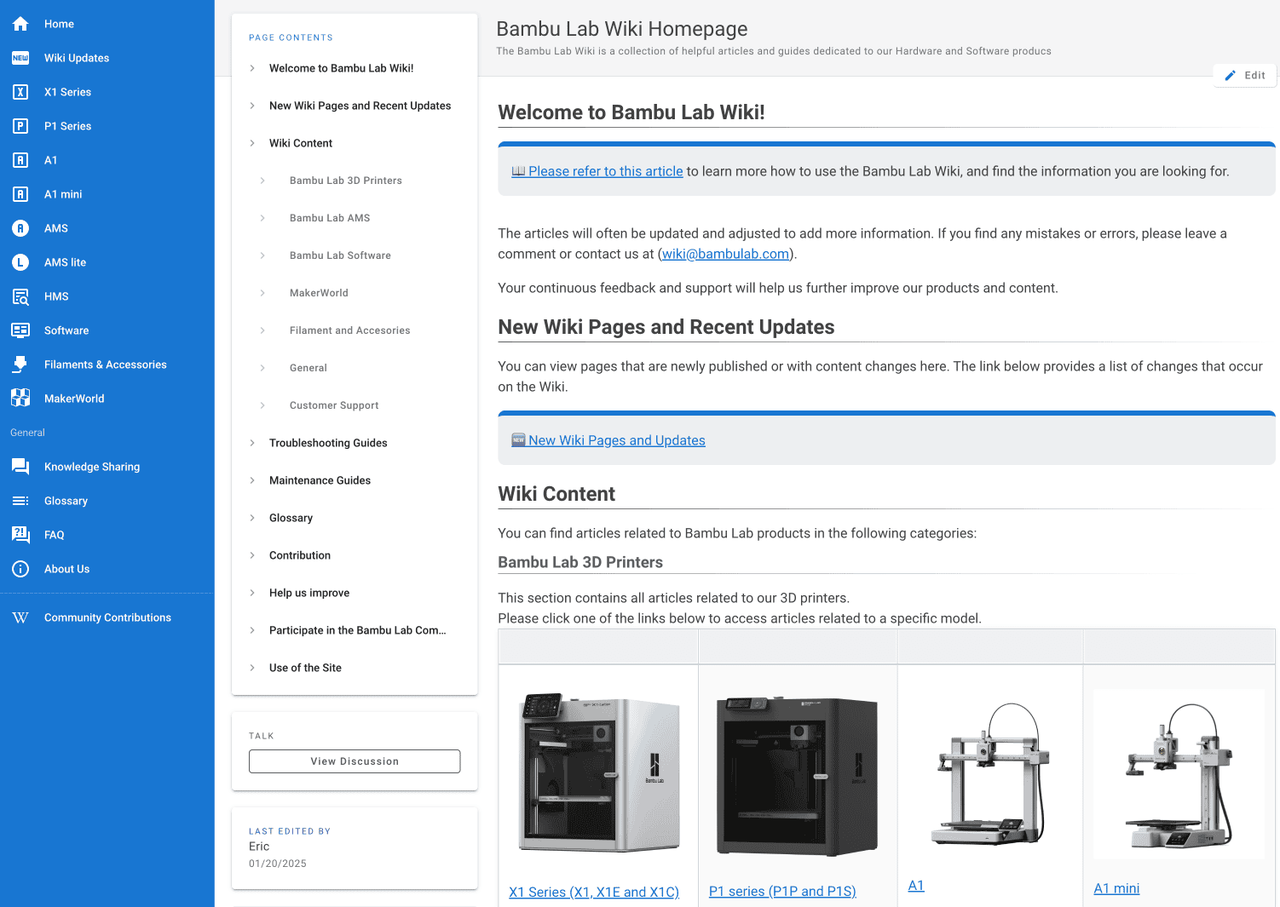Open the 'Please refer to this article' link
The image size is (1280, 907).
[605, 171]
